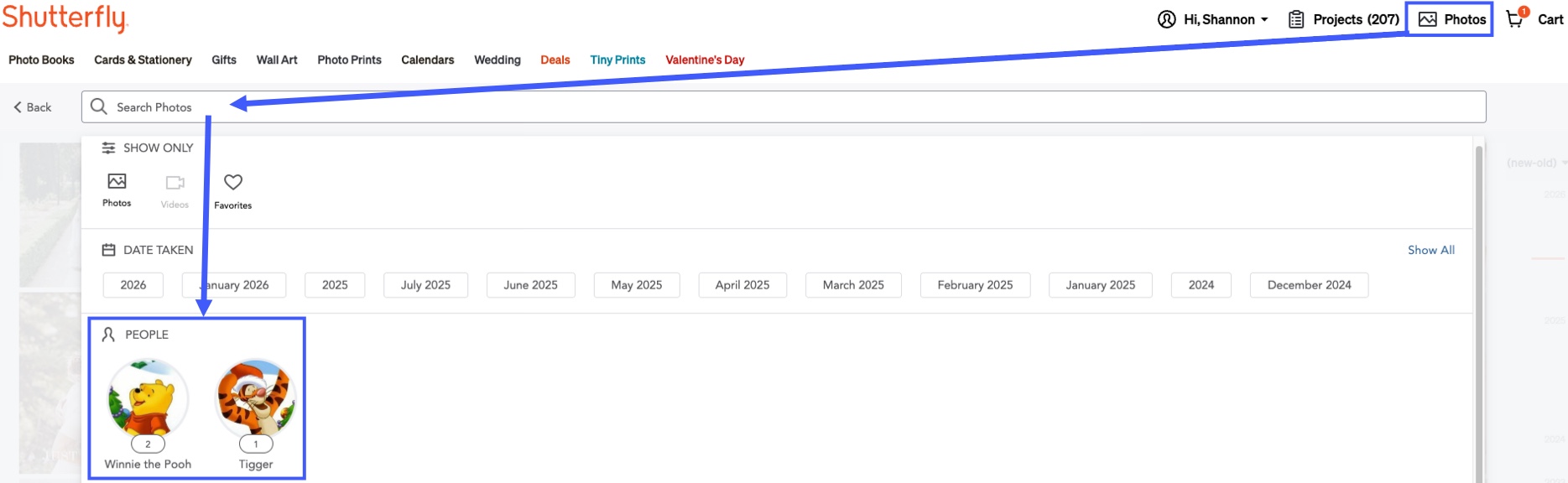1568x483 pixels.
Task: Open Valentine's Day menu
Action: (705, 60)
